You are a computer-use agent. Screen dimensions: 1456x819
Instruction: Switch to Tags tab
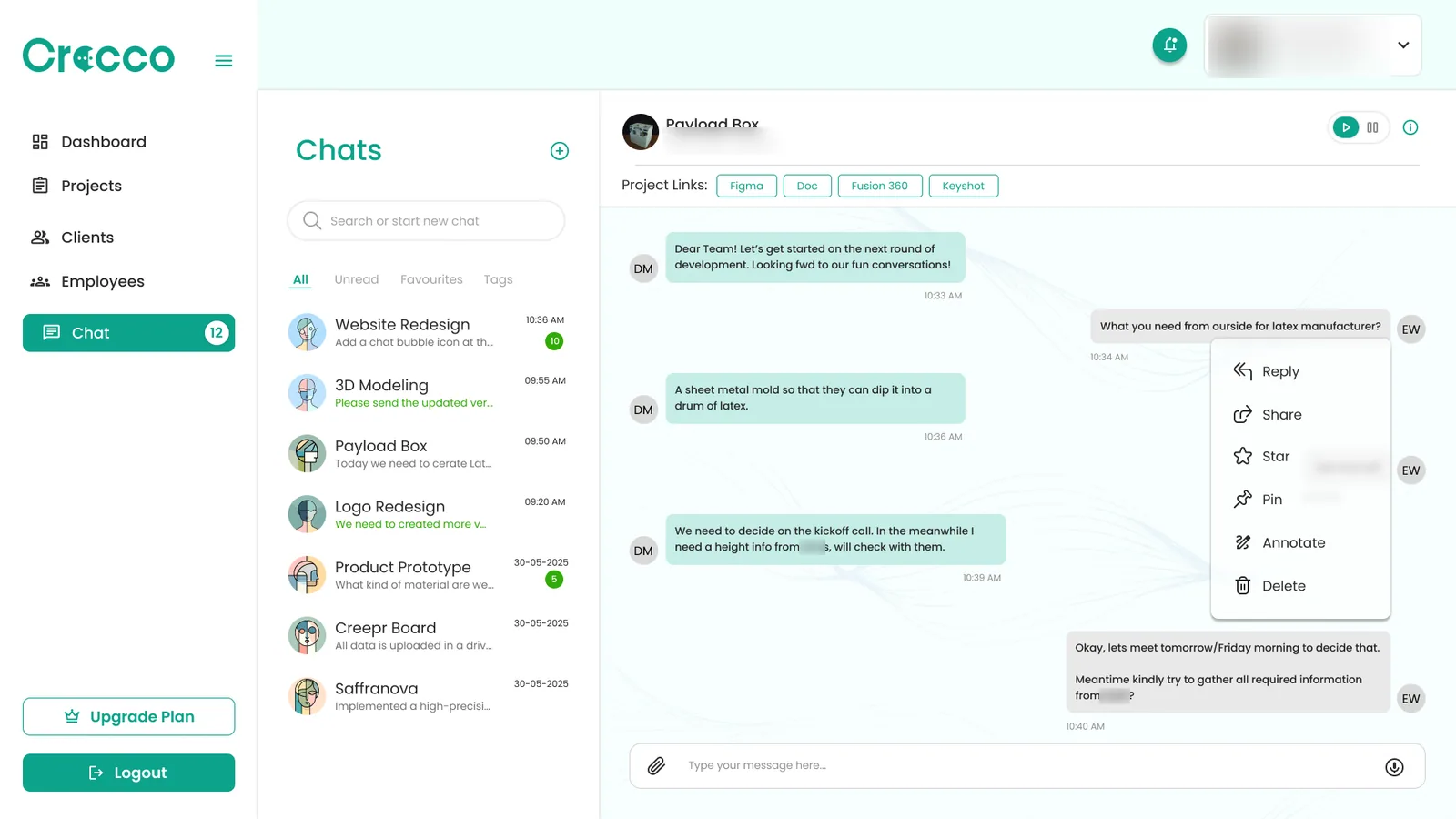click(498, 279)
